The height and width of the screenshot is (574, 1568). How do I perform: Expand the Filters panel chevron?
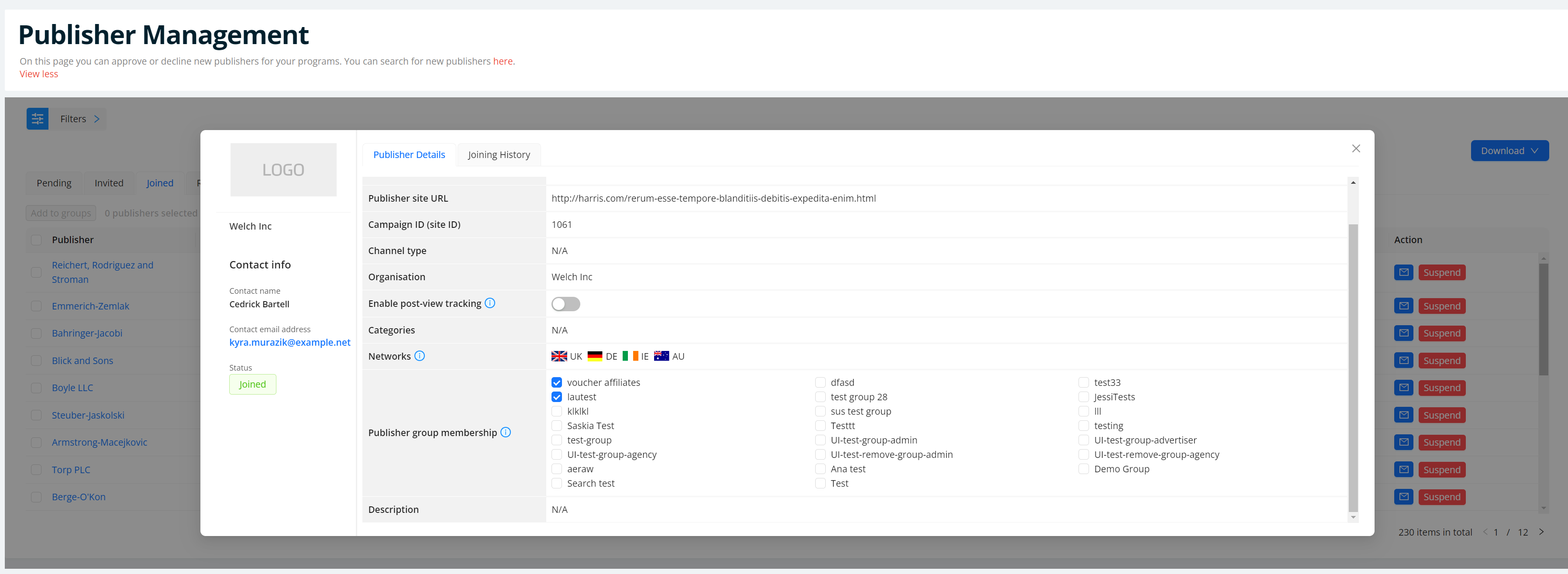[96, 119]
